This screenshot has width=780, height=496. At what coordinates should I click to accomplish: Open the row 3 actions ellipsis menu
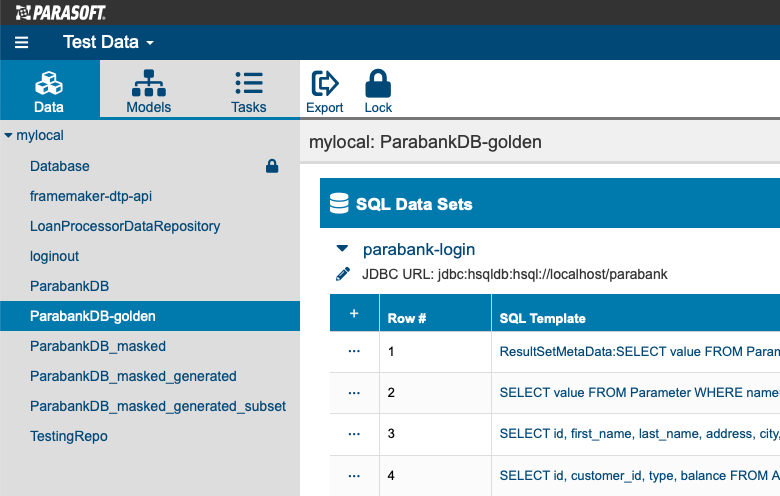(x=354, y=434)
